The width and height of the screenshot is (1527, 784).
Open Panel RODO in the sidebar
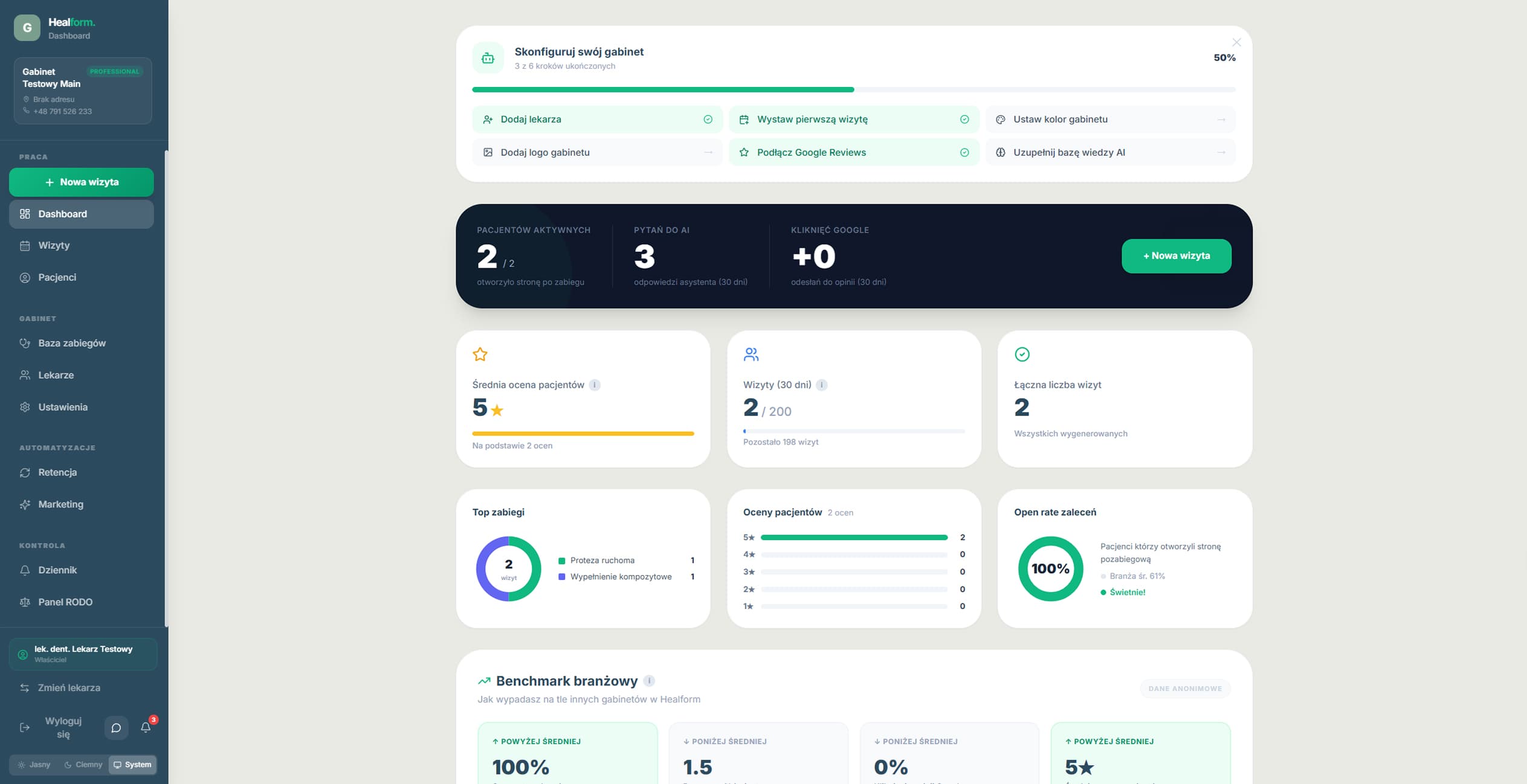[82, 602]
